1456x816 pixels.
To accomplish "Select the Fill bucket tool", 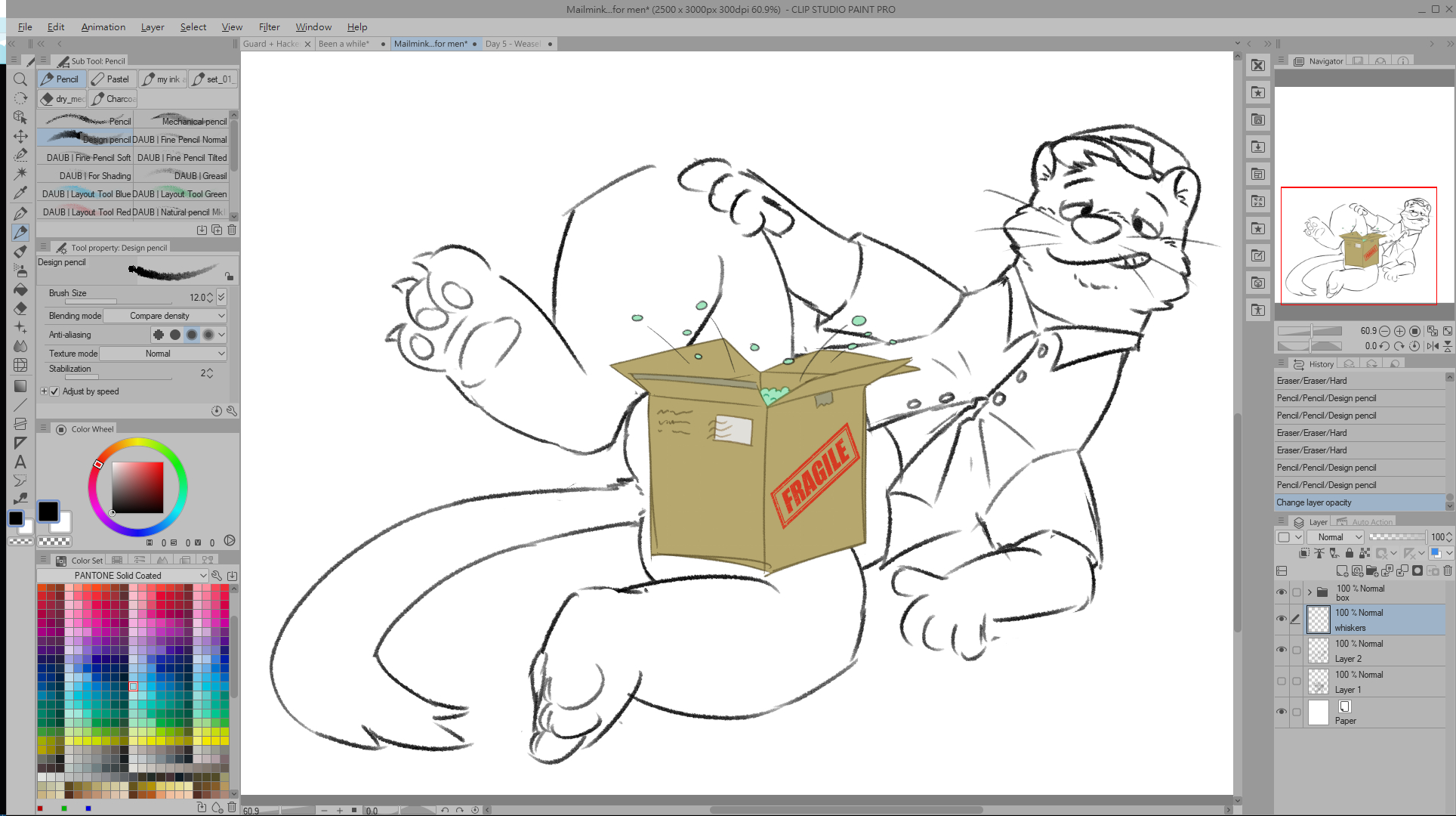I will pyautogui.click(x=20, y=289).
